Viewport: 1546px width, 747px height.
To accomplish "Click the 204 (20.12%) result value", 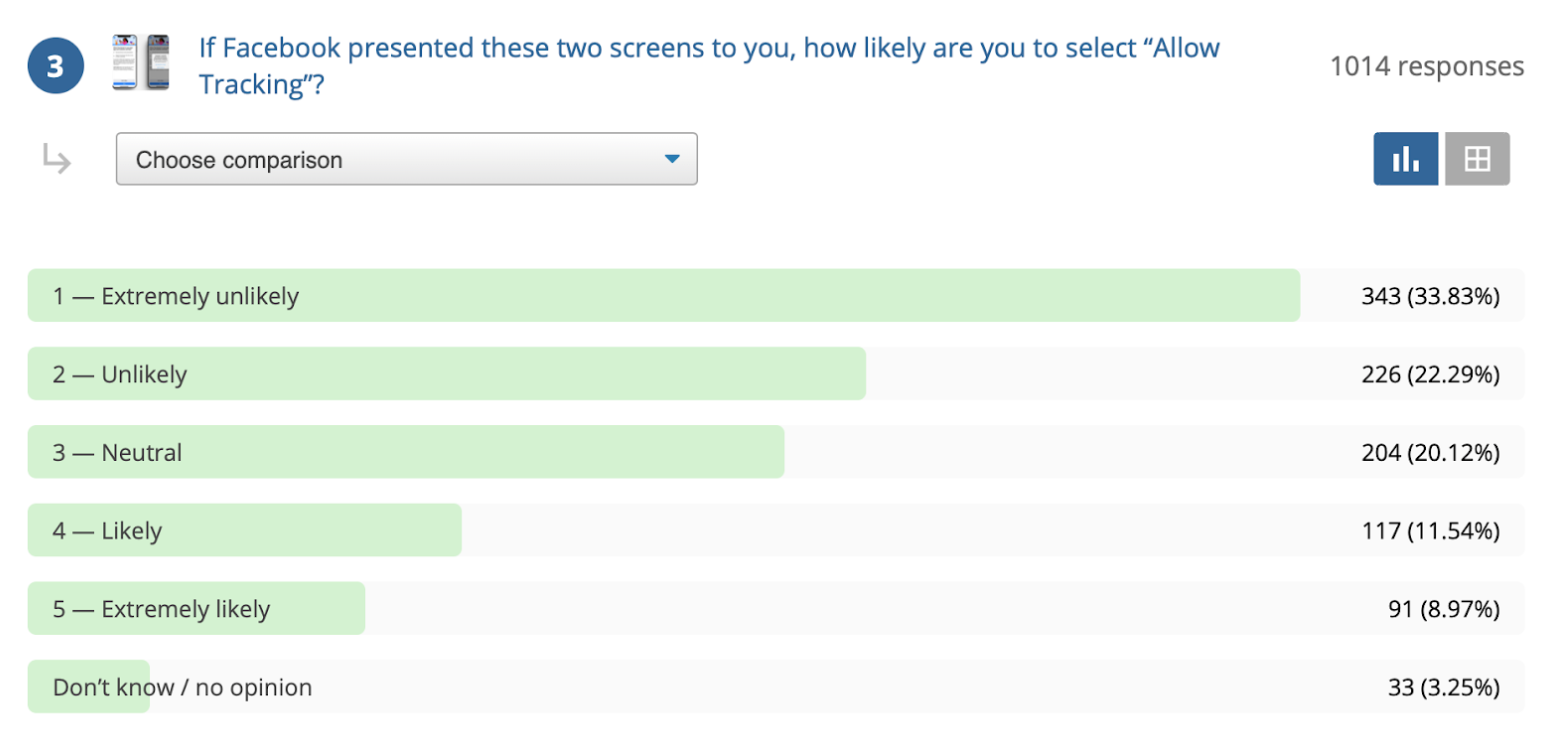I will (1430, 452).
